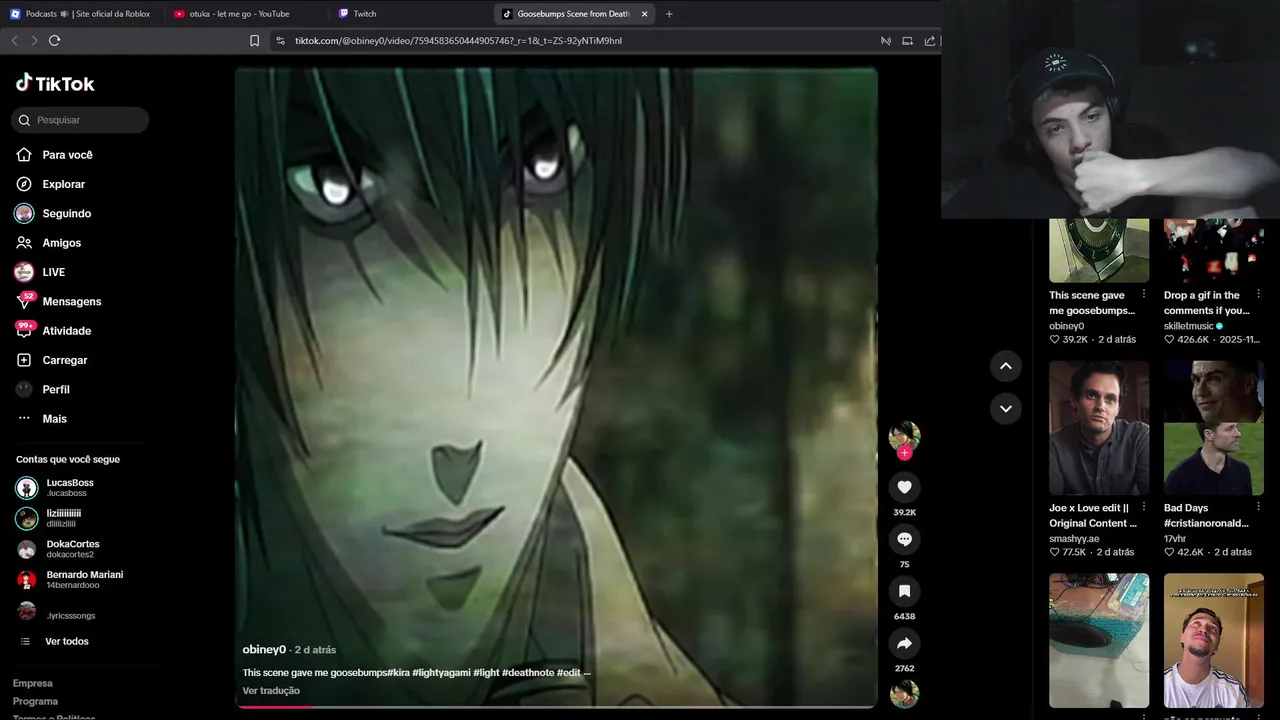Open options for goosebumps video card
This screenshot has height=720, width=1280.
1144,294
